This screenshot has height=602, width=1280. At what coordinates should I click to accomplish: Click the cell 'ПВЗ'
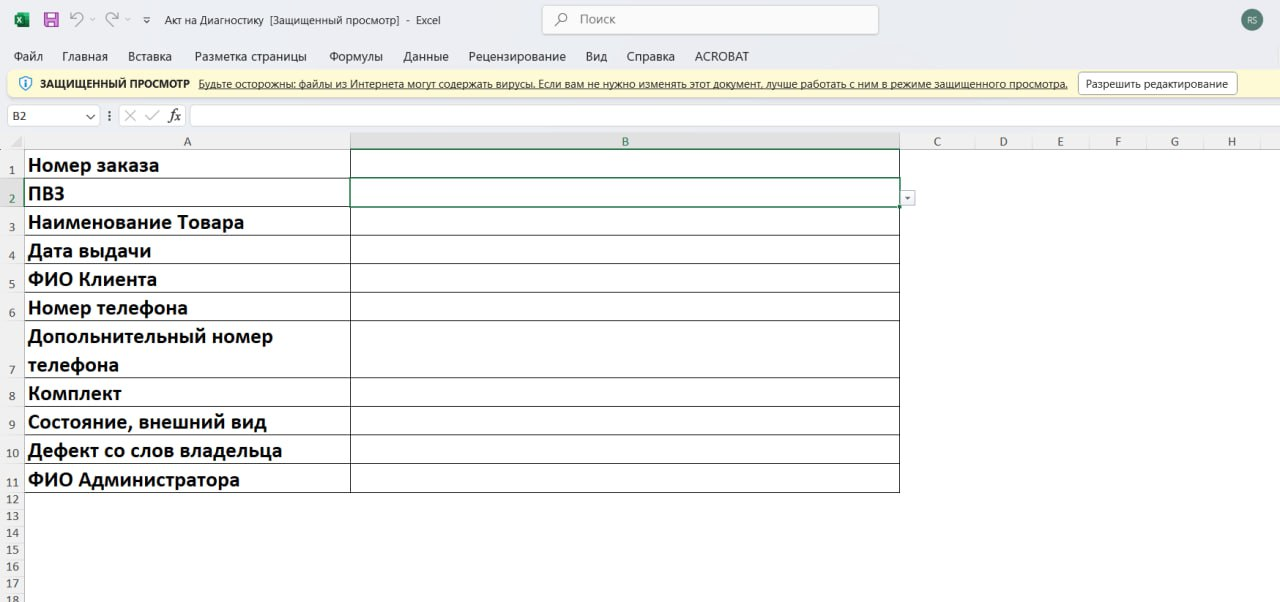coord(187,193)
